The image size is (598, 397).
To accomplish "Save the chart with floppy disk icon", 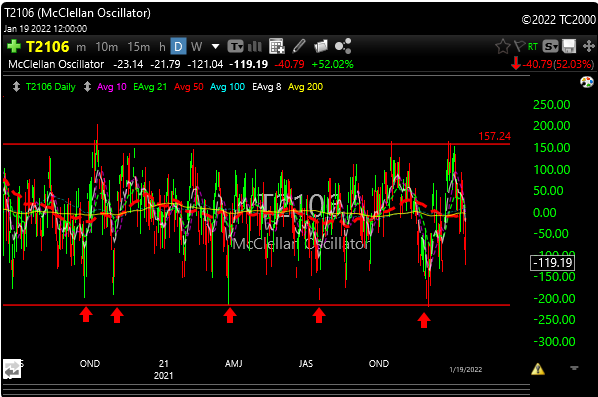I will click(x=569, y=47).
